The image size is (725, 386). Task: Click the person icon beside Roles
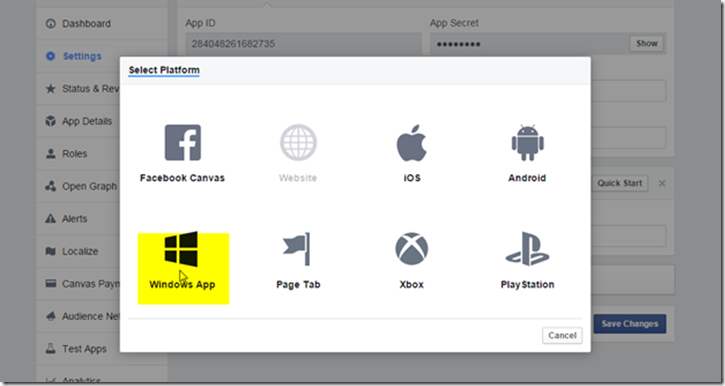click(x=50, y=153)
